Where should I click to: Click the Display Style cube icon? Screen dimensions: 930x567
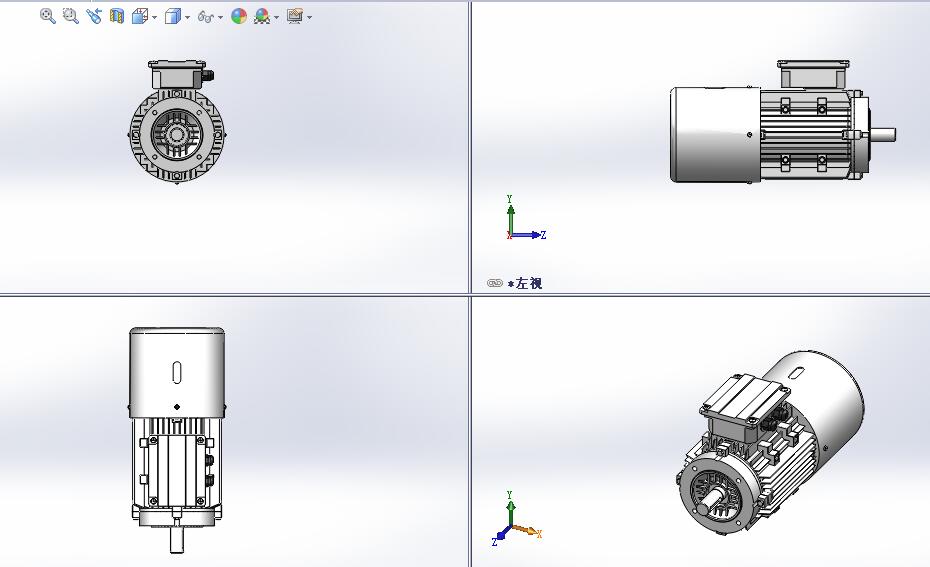172,16
